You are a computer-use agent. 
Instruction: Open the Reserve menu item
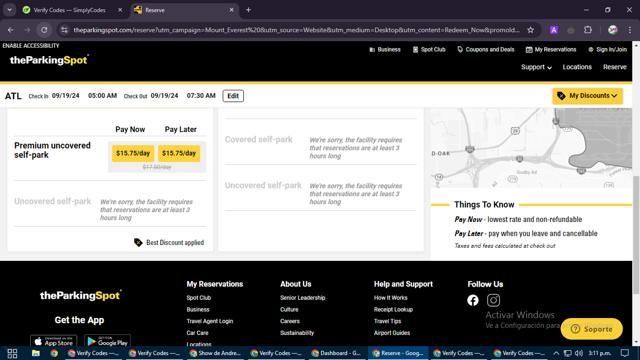click(x=615, y=67)
